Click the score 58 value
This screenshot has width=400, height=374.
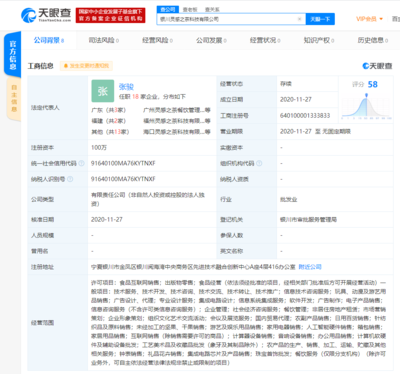(x=372, y=84)
